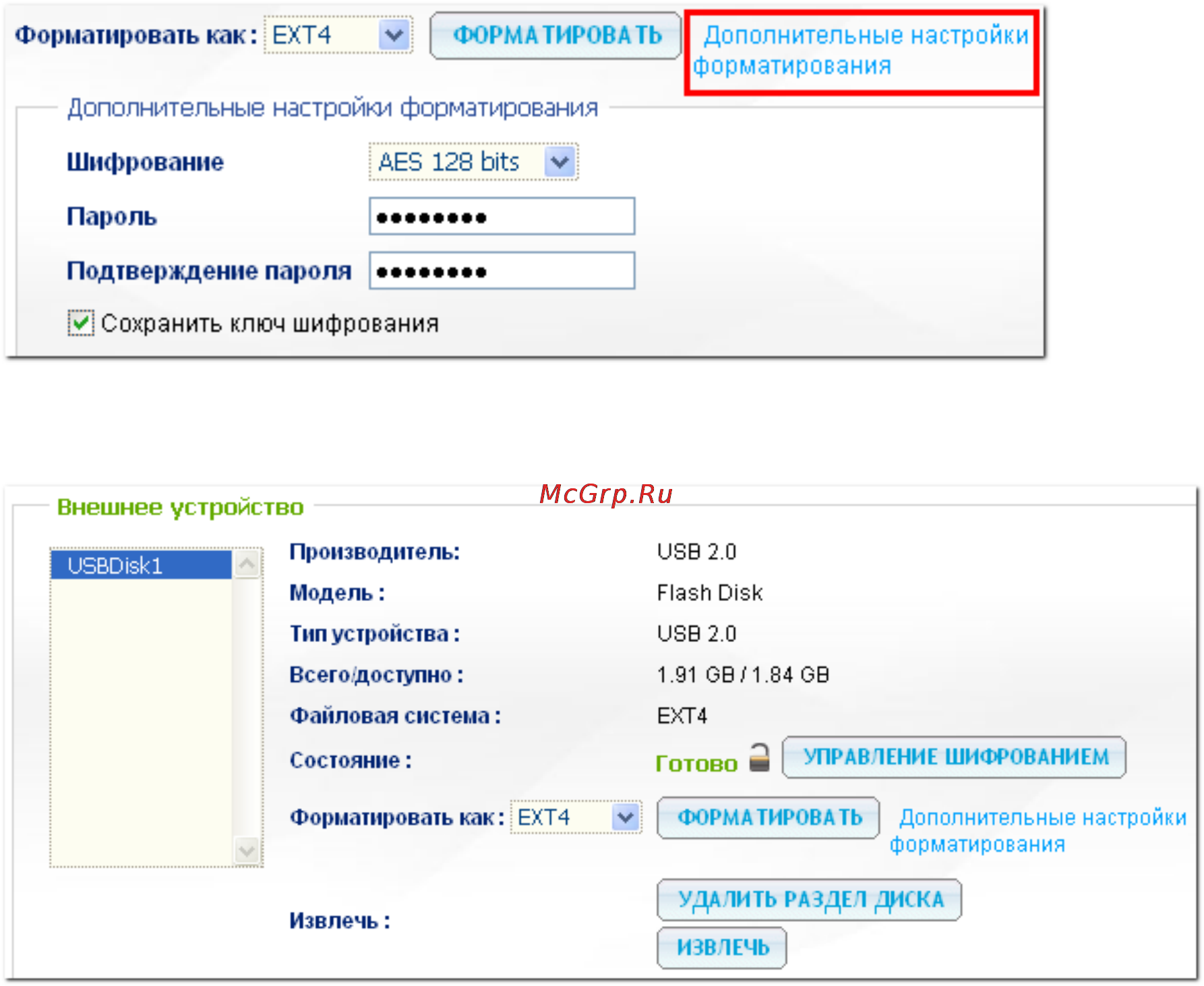This screenshot has height=986, width=1204.
Task: Click the lower ФОРМАТИРОВАТЬ button
Action: [x=769, y=817]
